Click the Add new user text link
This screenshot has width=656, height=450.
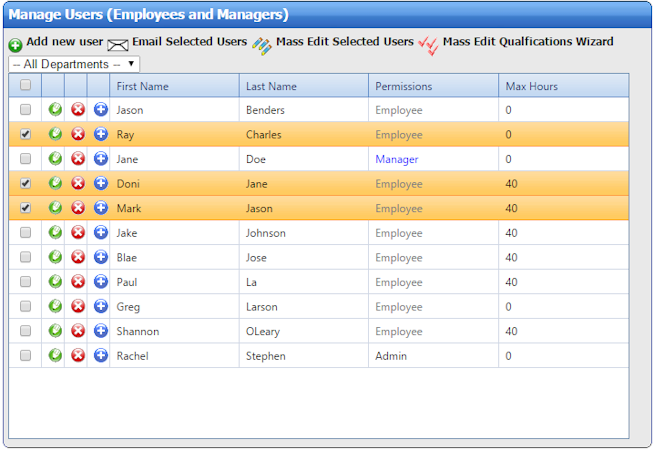pyautogui.click(x=64, y=42)
